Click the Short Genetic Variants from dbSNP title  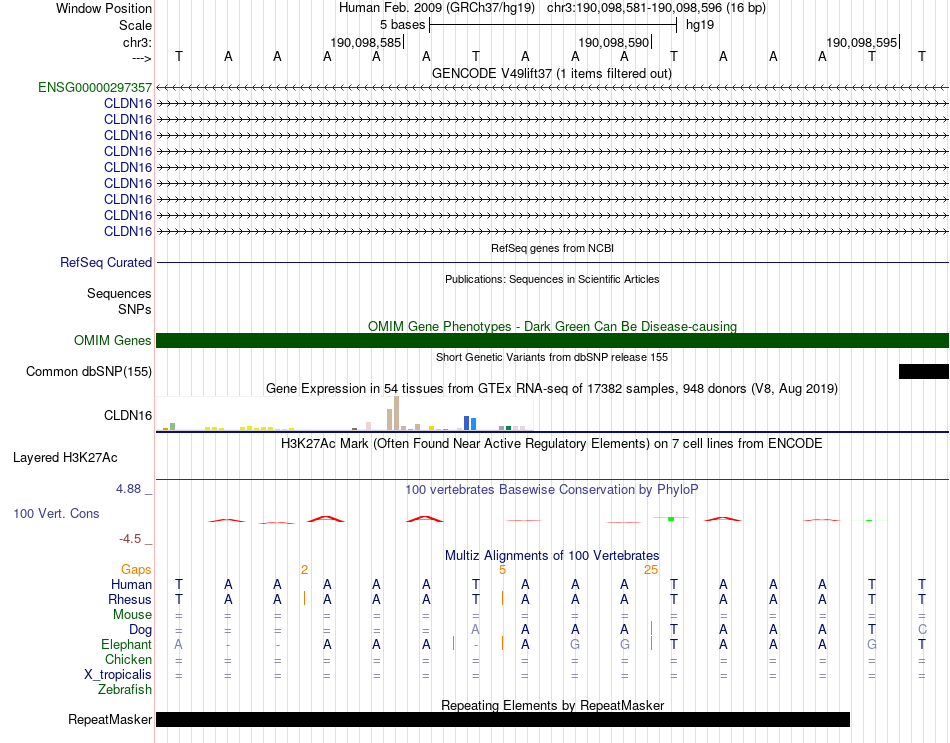tap(552, 357)
